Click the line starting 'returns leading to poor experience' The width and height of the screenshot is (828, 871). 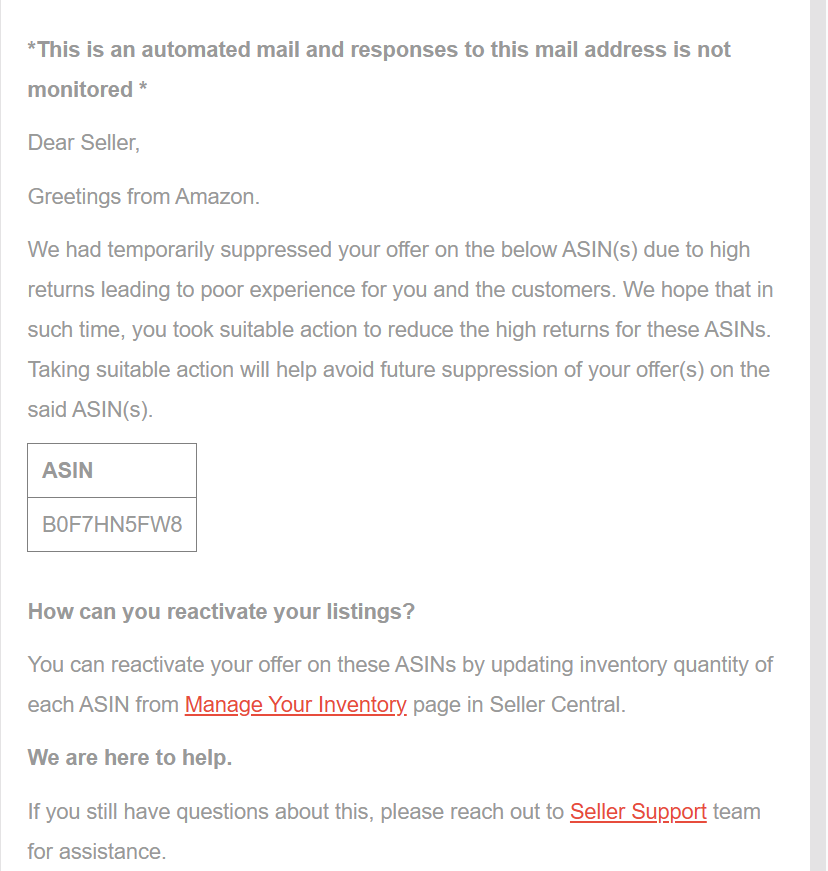[x=400, y=290]
